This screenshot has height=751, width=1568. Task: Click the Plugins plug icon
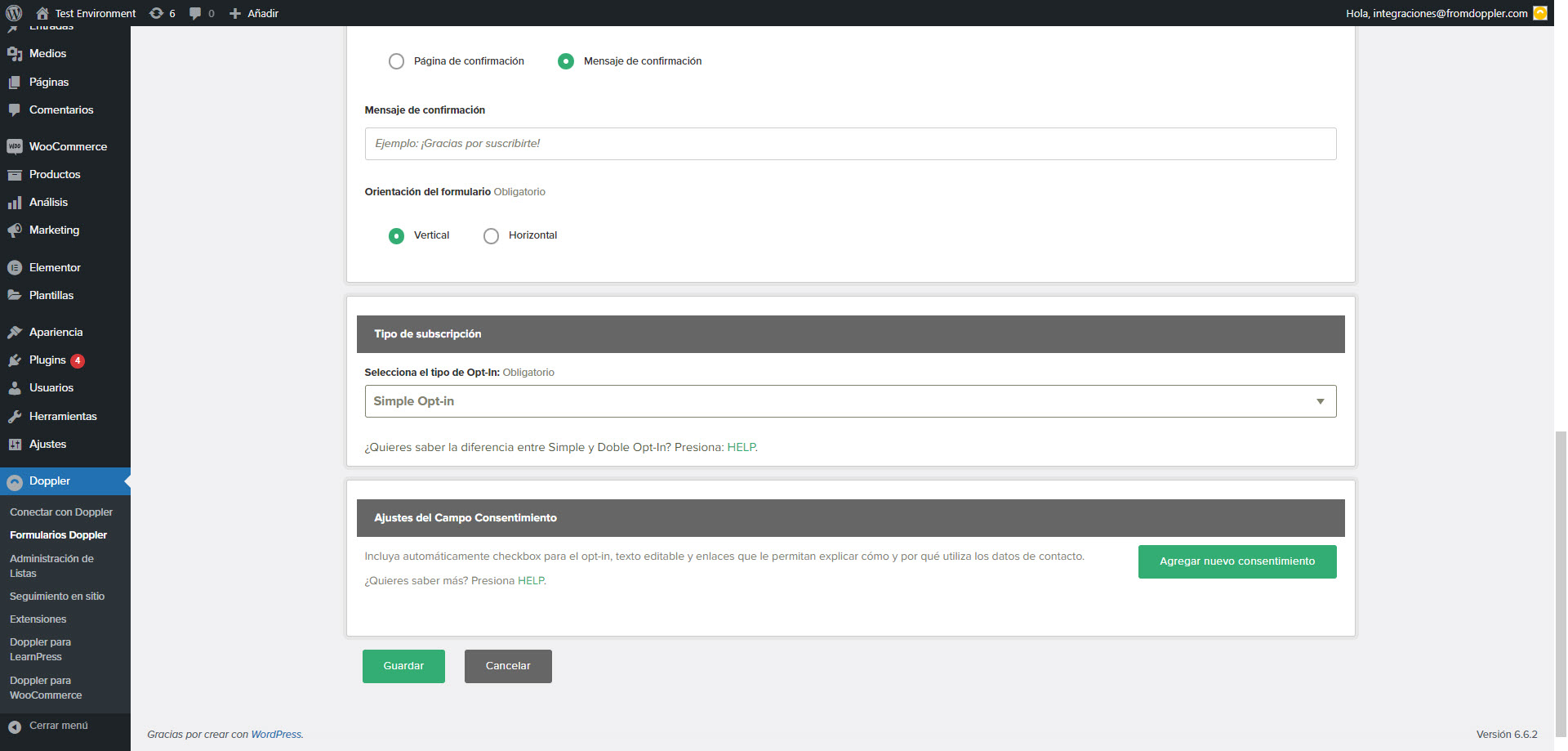click(x=15, y=360)
